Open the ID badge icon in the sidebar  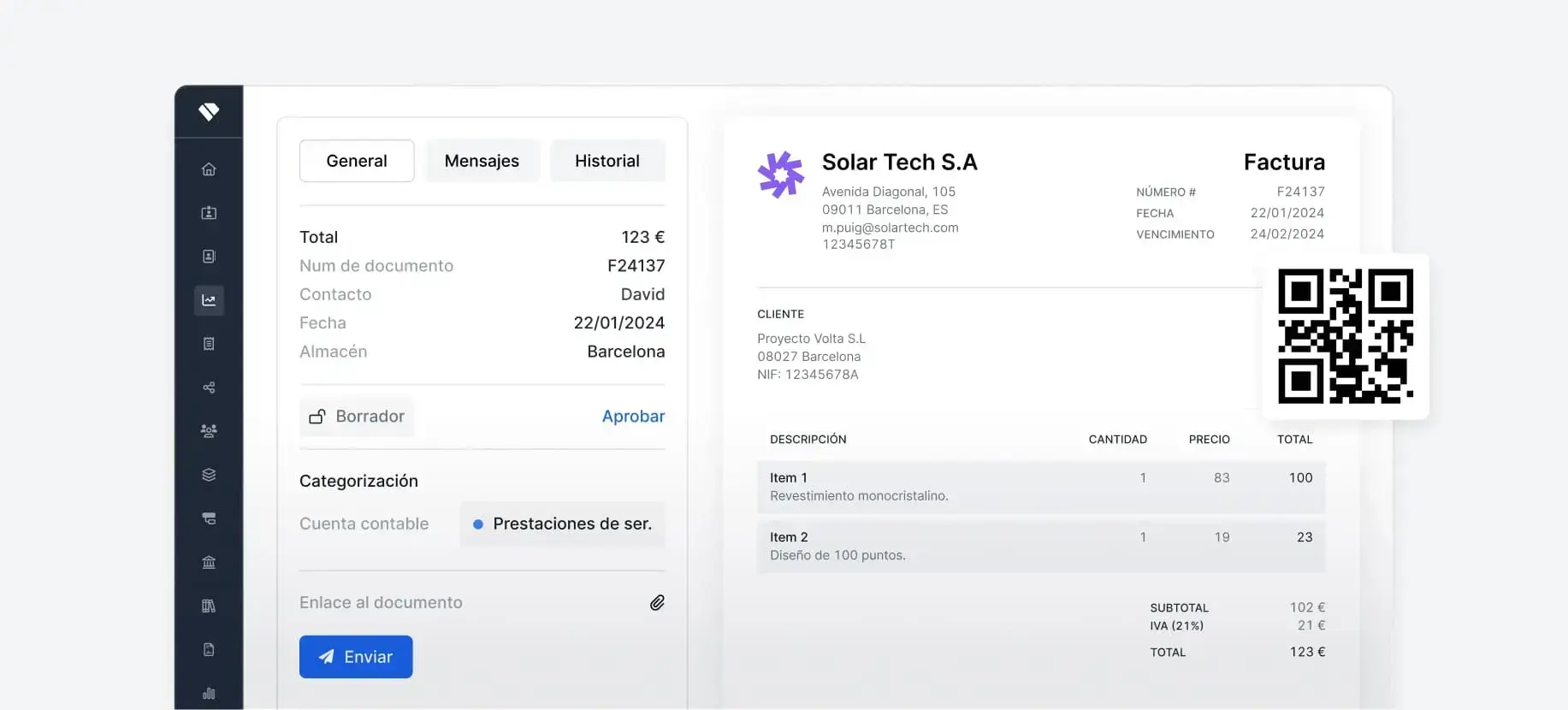pos(209,213)
